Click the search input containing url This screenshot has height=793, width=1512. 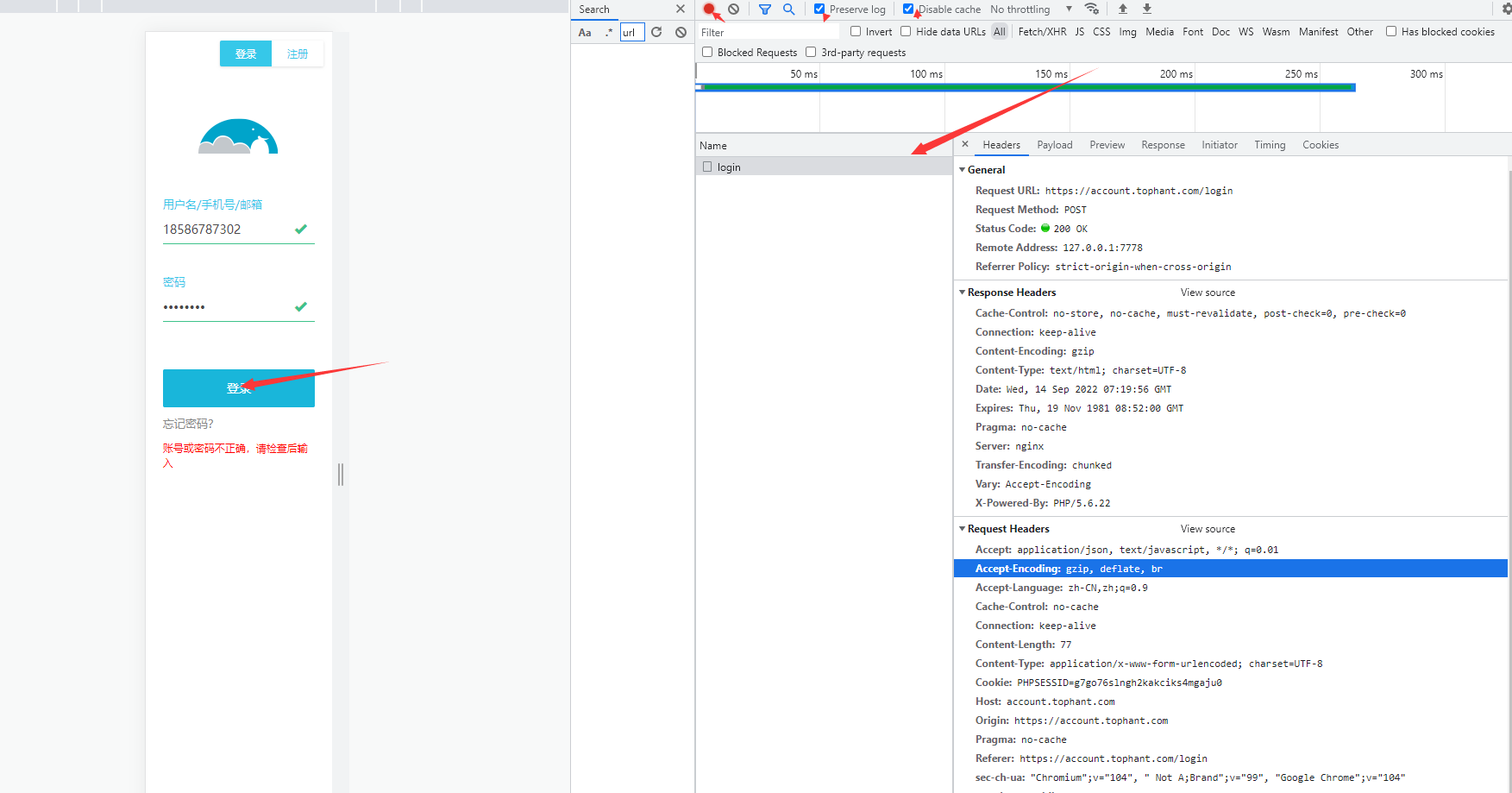[x=632, y=33]
